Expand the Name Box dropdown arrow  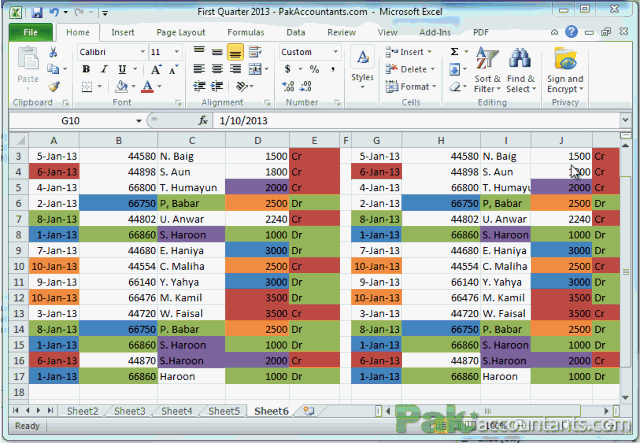[139, 121]
